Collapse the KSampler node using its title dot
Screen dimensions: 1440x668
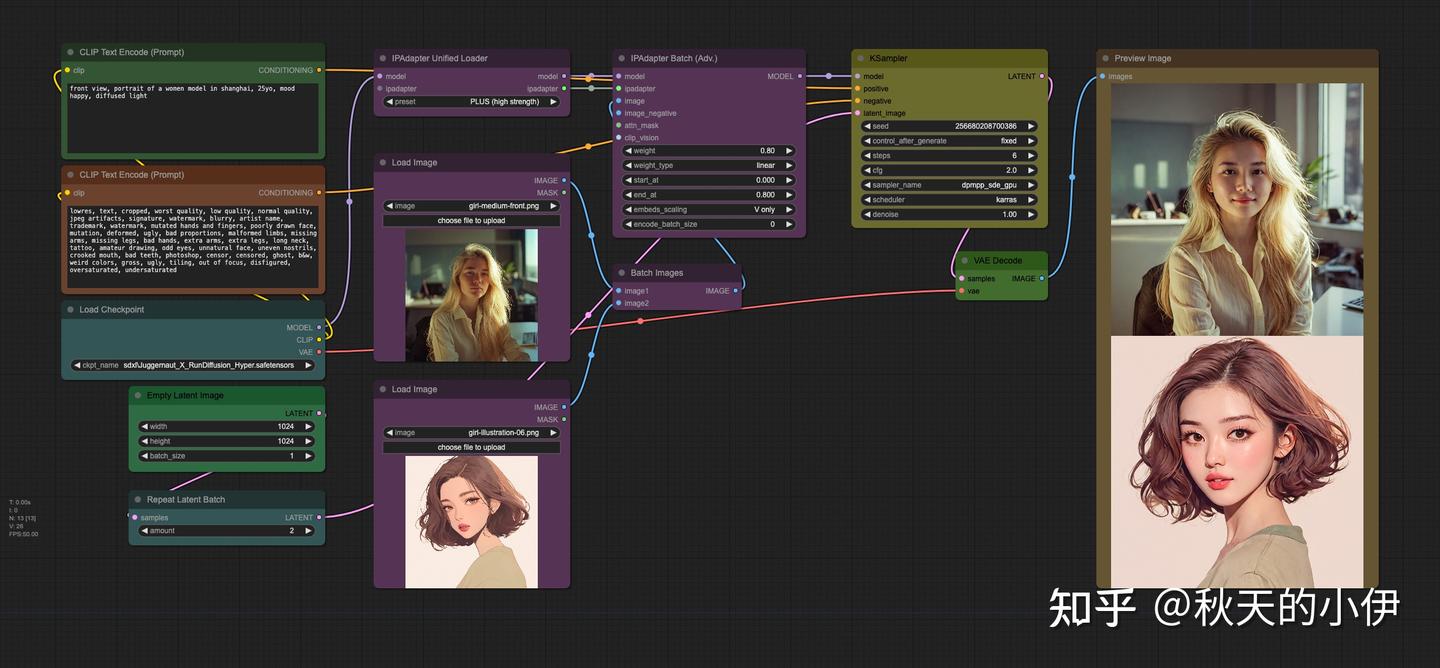point(860,59)
